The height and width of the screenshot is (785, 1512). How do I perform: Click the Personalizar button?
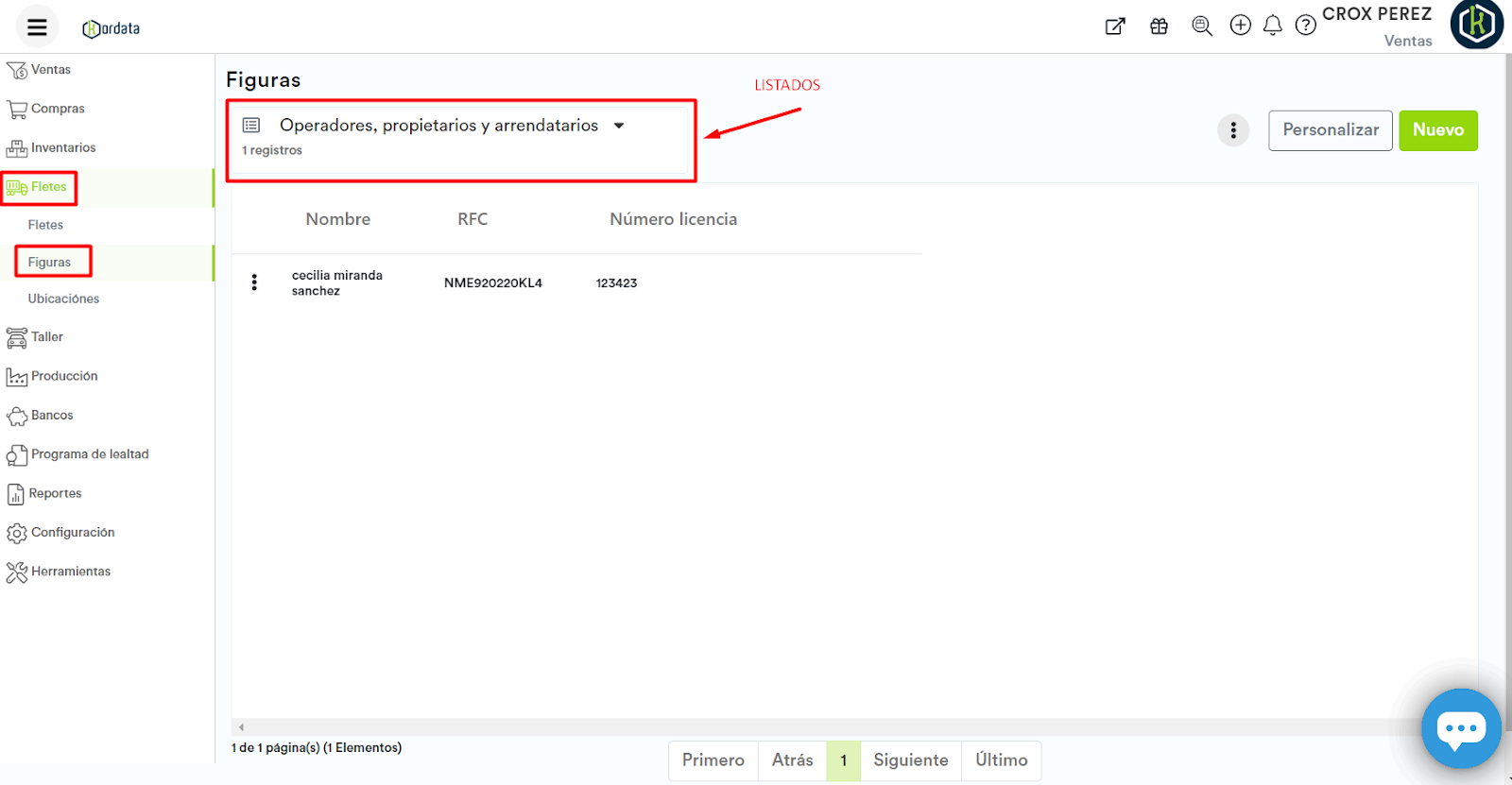tap(1330, 130)
